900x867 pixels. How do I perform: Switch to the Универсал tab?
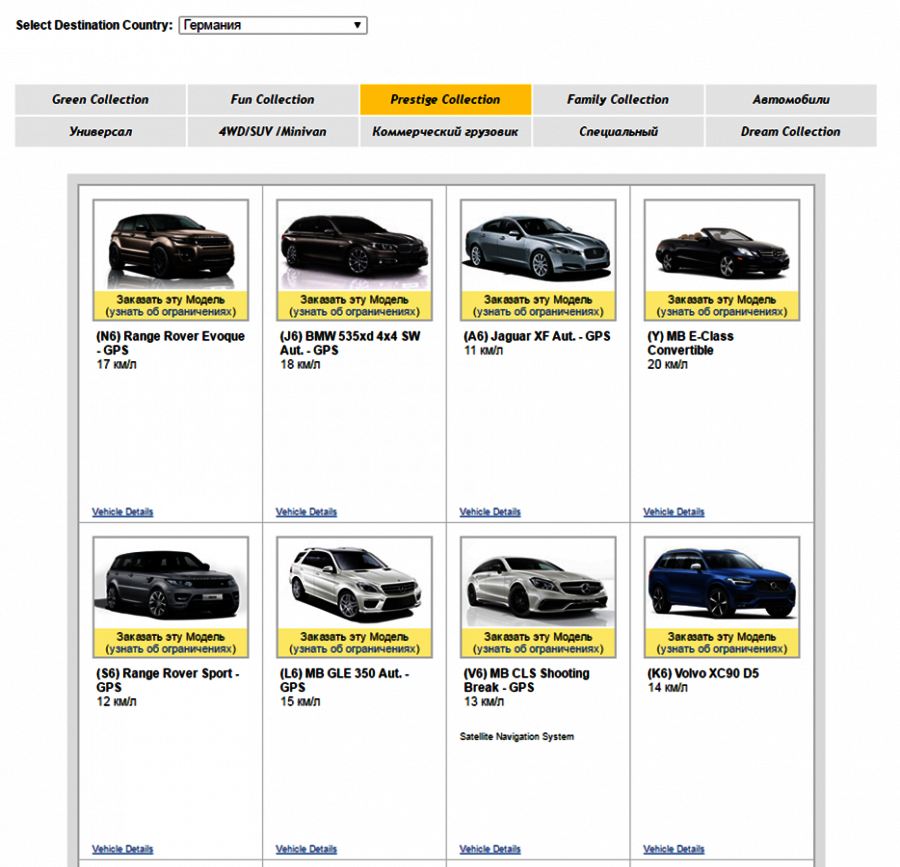click(x=100, y=132)
